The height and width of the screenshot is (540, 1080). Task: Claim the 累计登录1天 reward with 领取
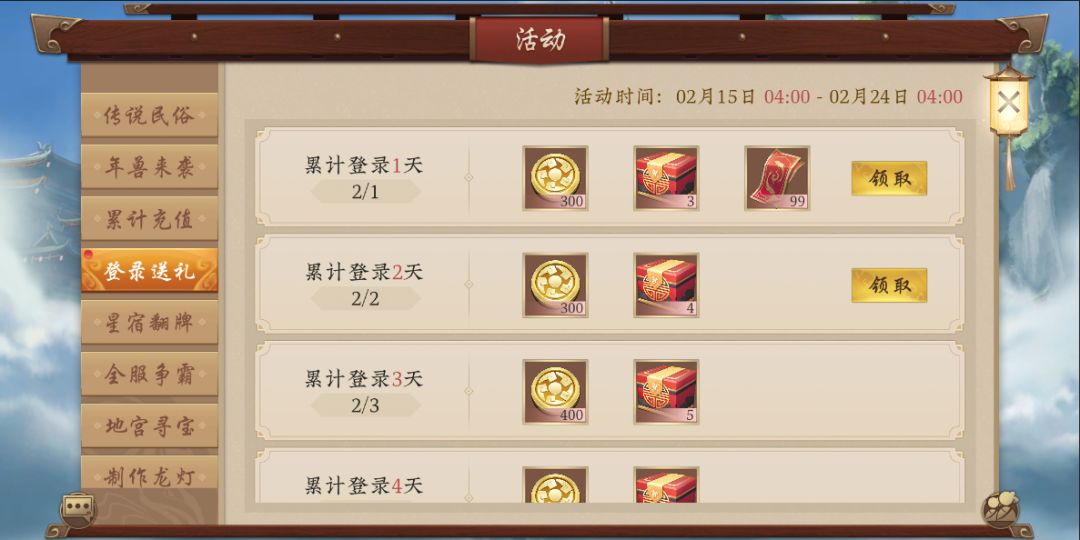[889, 178]
